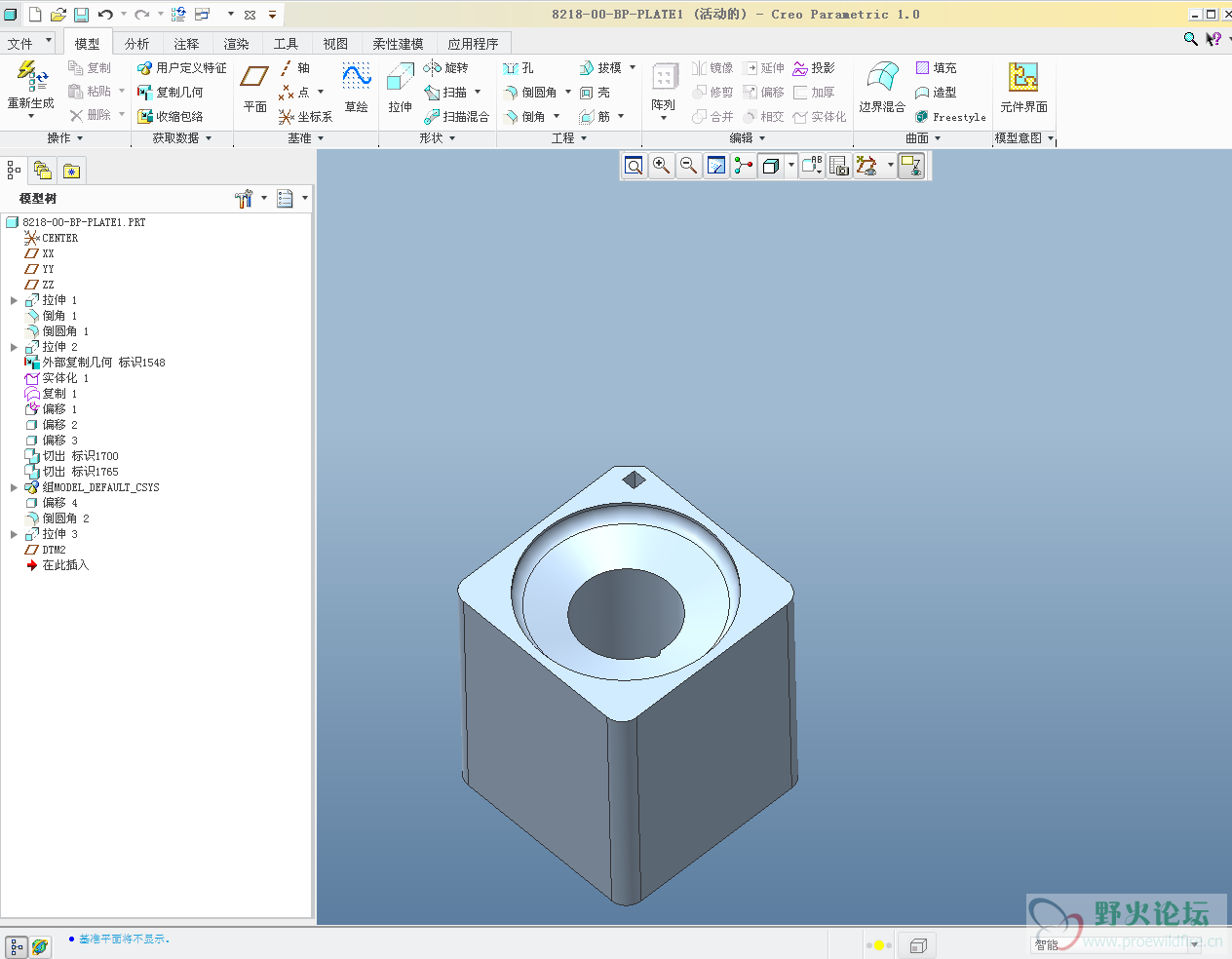Save the model with the floppy icon

click(x=81, y=14)
